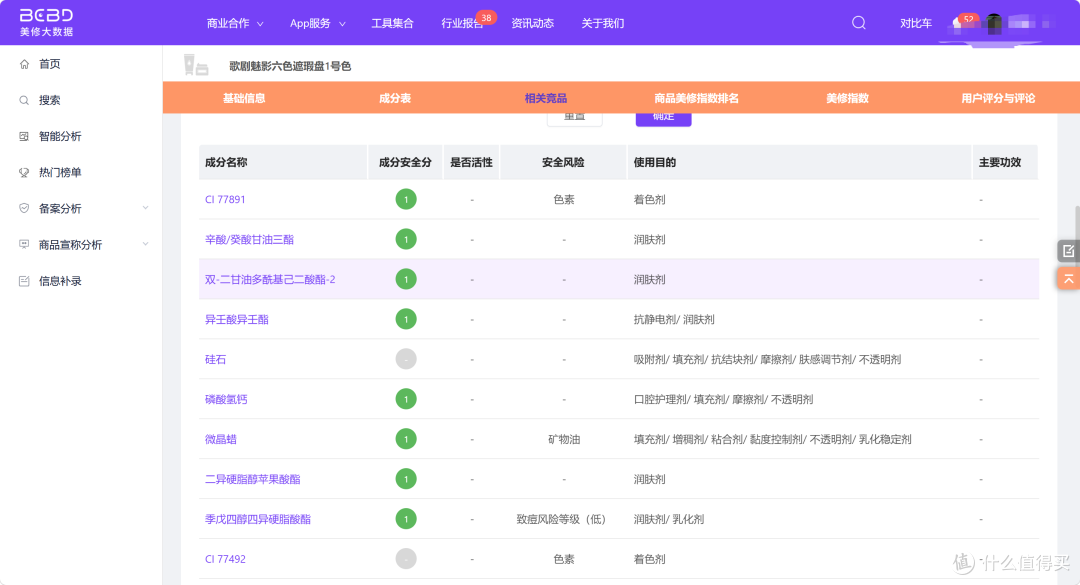Click the magnifier icon beside 搜索
1080x585 pixels.
[24, 101]
